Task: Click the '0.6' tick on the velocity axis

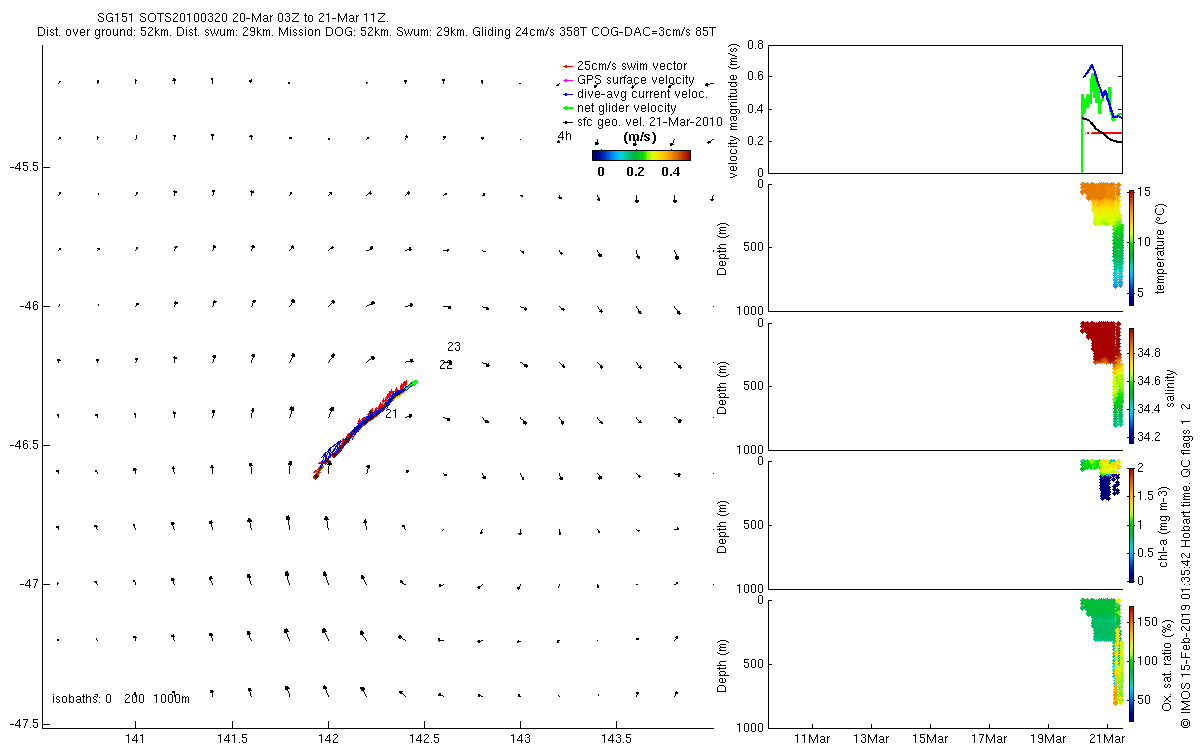Action: click(756, 77)
